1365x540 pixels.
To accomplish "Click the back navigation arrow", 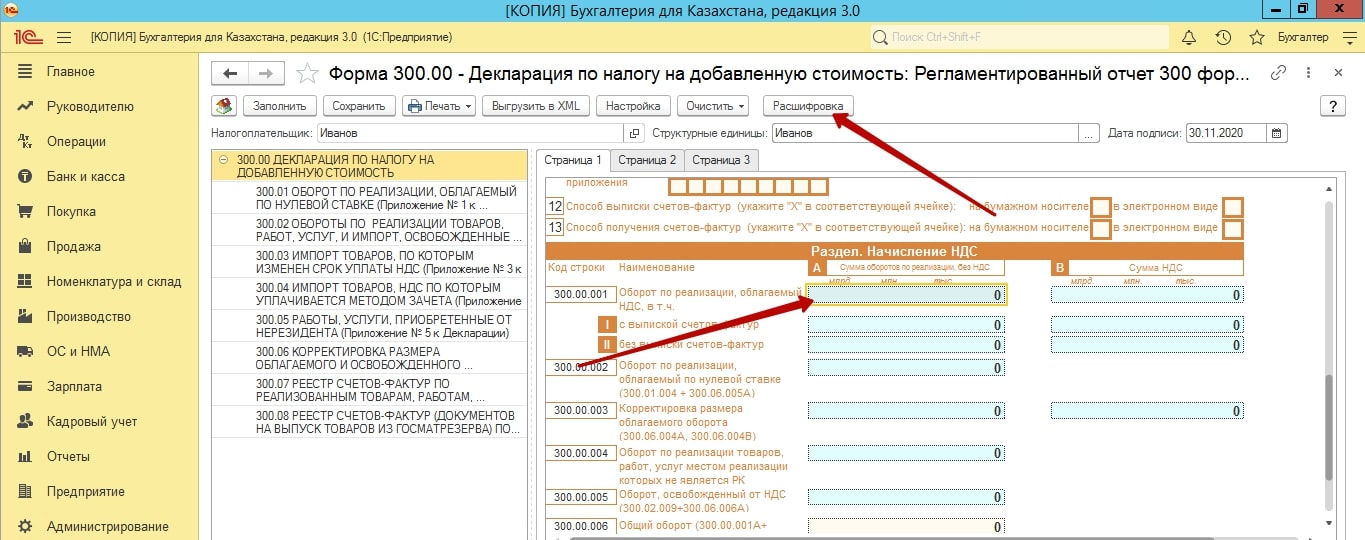I will click(x=231, y=74).
